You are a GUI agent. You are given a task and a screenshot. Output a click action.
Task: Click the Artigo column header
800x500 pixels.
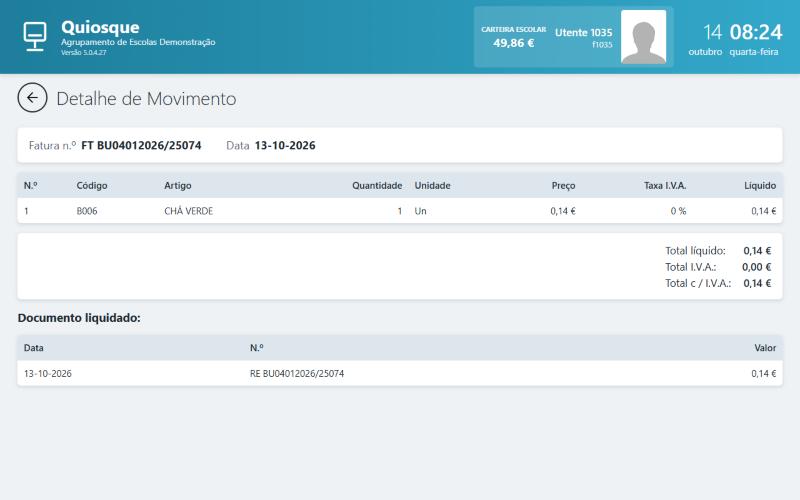[x=178, y=186]
